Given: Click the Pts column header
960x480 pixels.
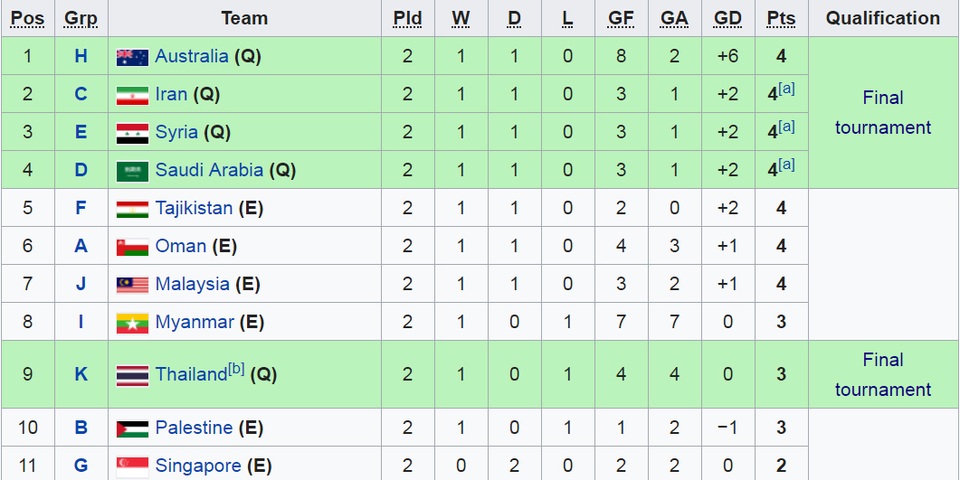Looking at the screenshot, I should coord(781,18).
